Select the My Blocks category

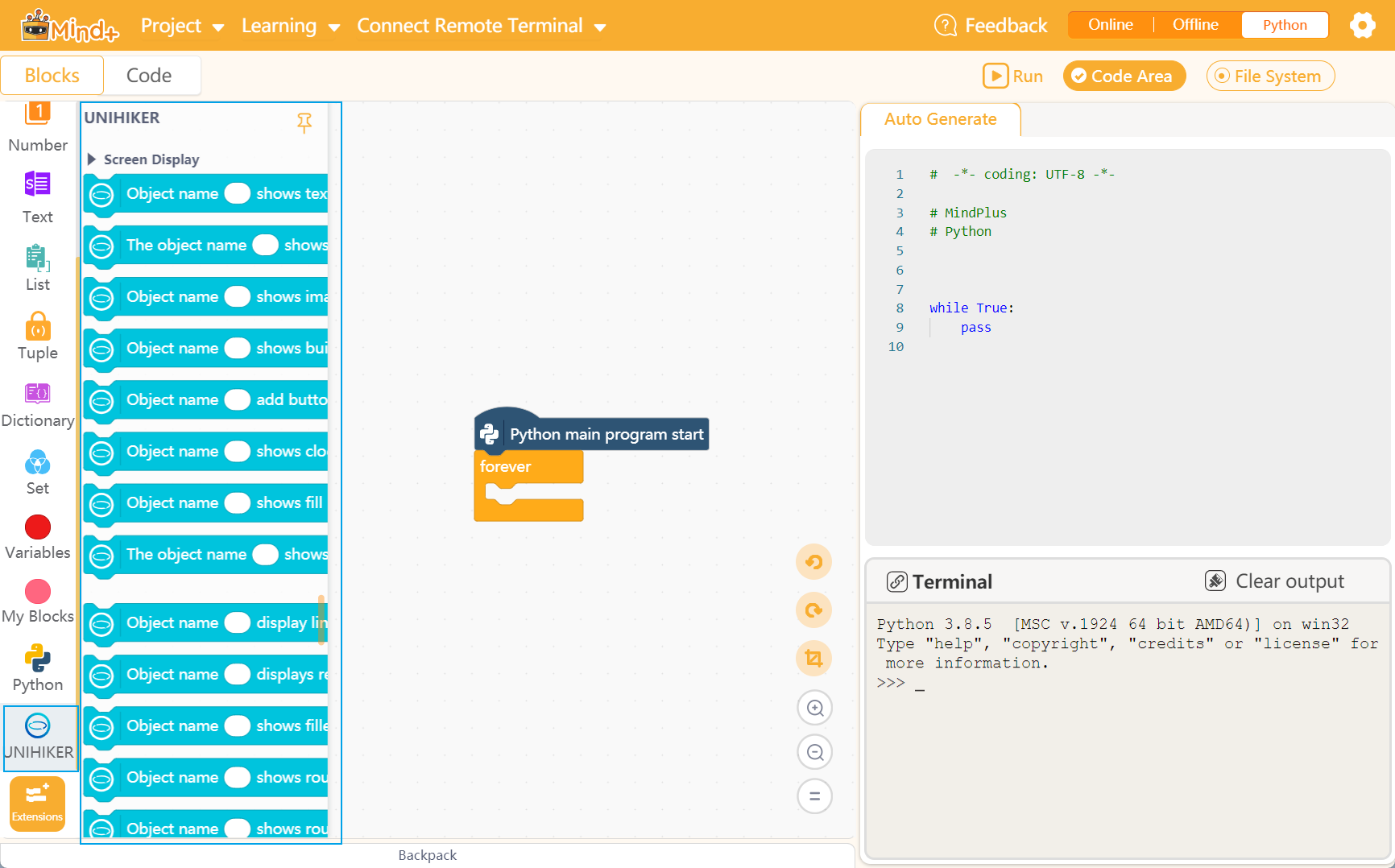pos(37,599)
